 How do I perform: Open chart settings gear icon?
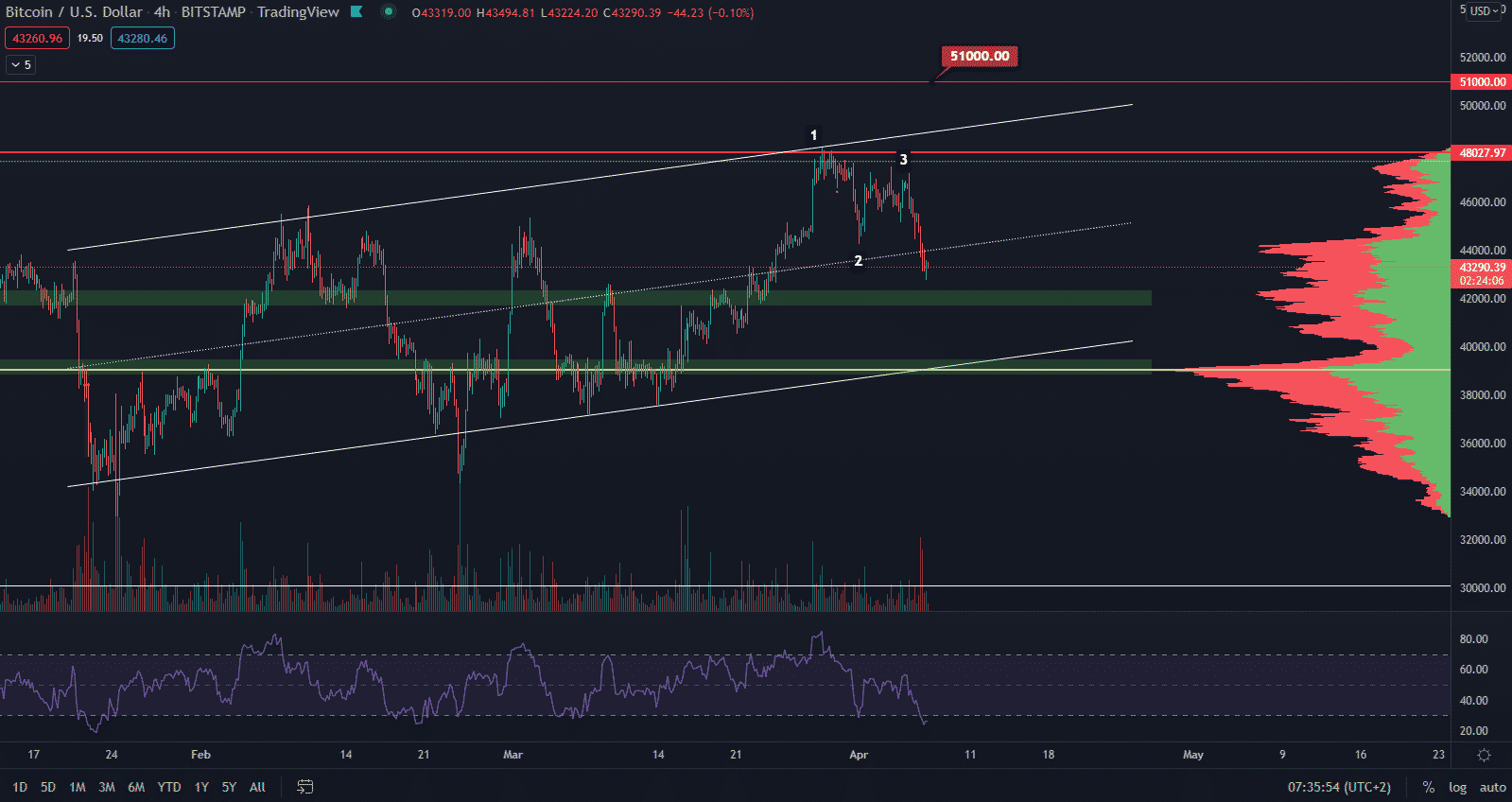pos(1484,755)
